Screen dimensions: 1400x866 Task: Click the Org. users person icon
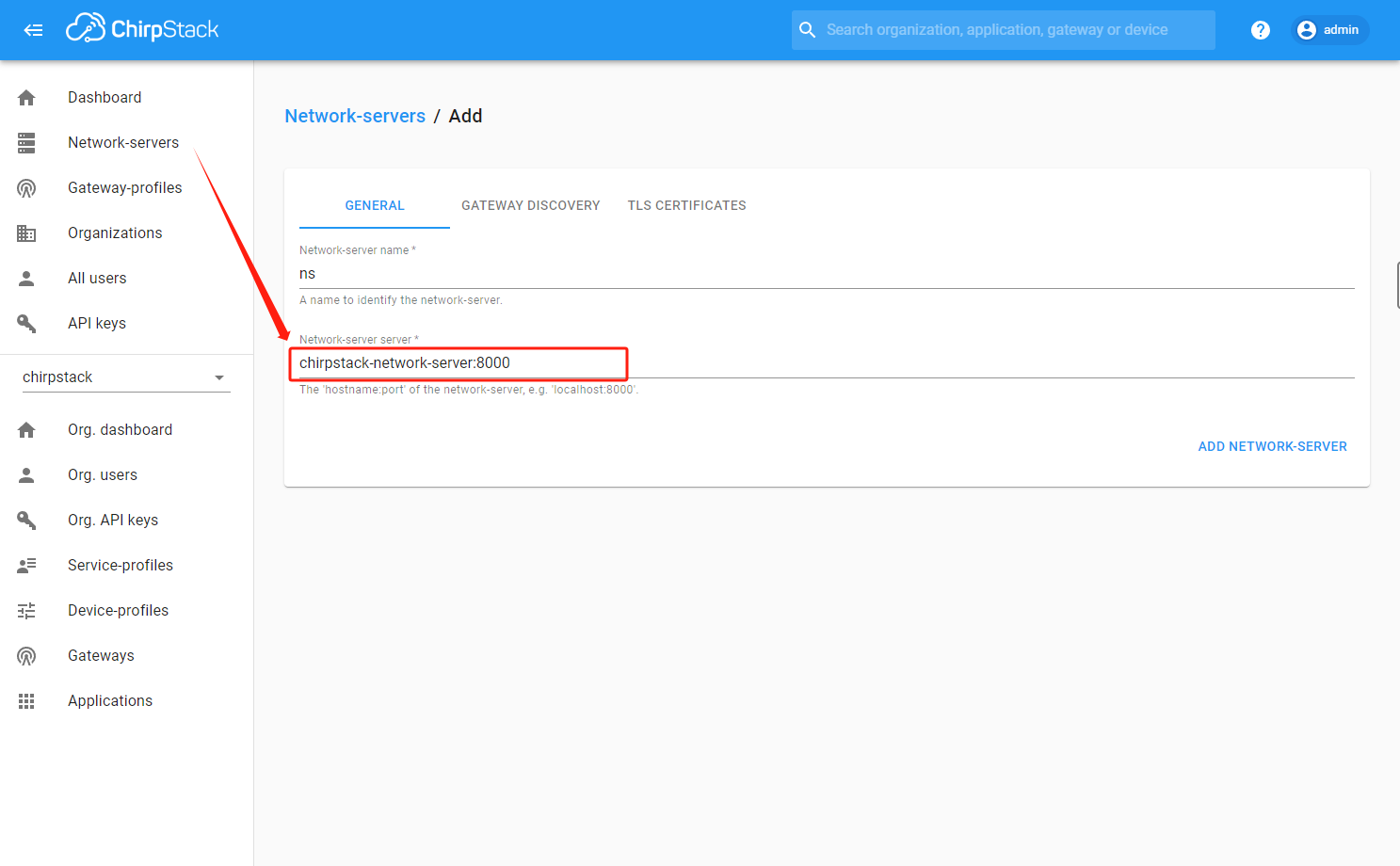pyautogui.click(x=26, y=475)
